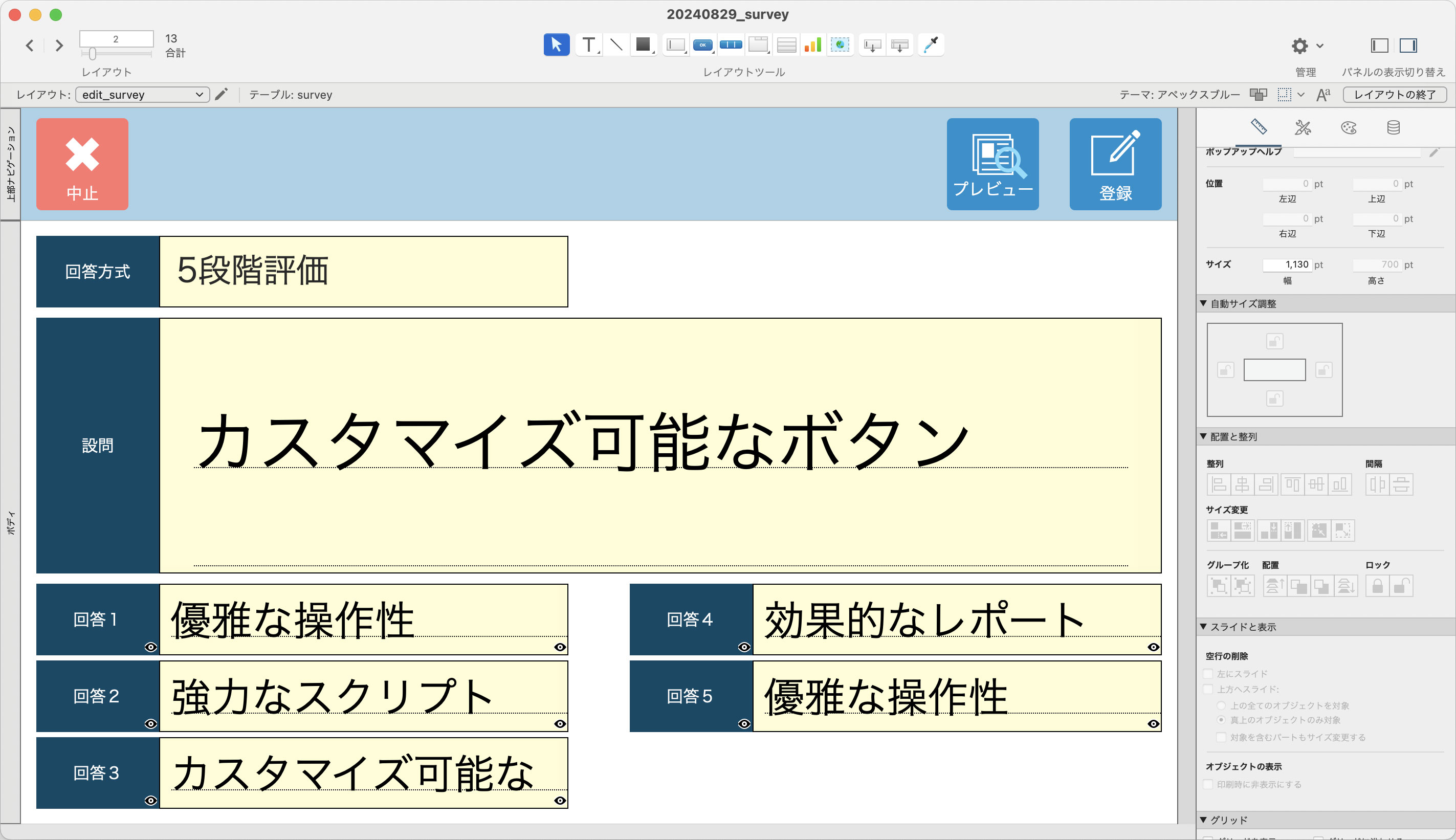Click the Unlock object icon

1402,586
